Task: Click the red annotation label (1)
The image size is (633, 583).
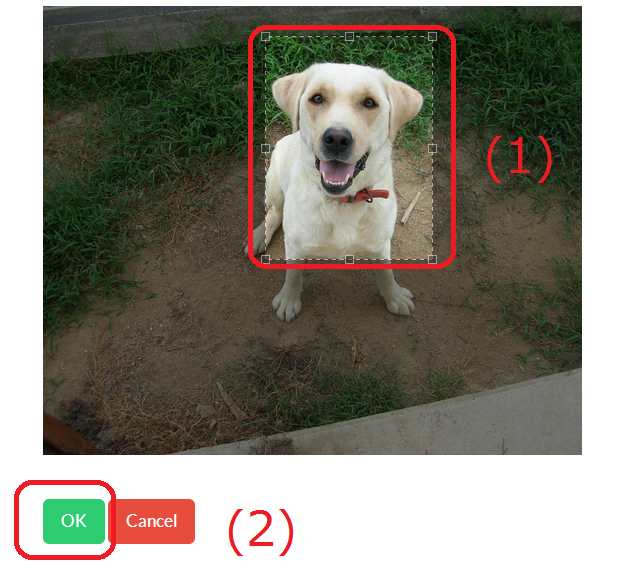Action: [x=519, y=159]
